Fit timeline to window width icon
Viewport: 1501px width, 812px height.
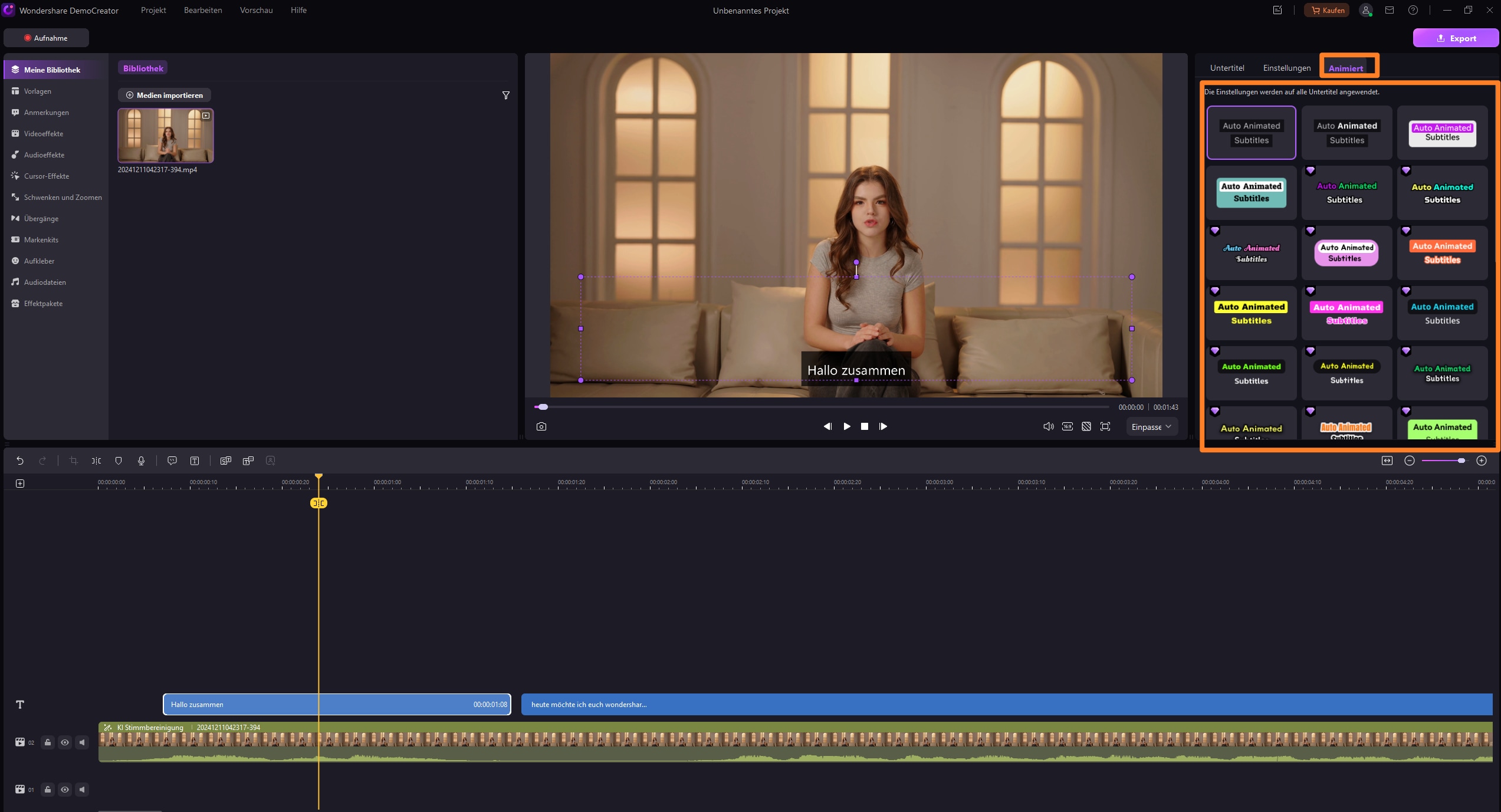tap(1387, 461)
